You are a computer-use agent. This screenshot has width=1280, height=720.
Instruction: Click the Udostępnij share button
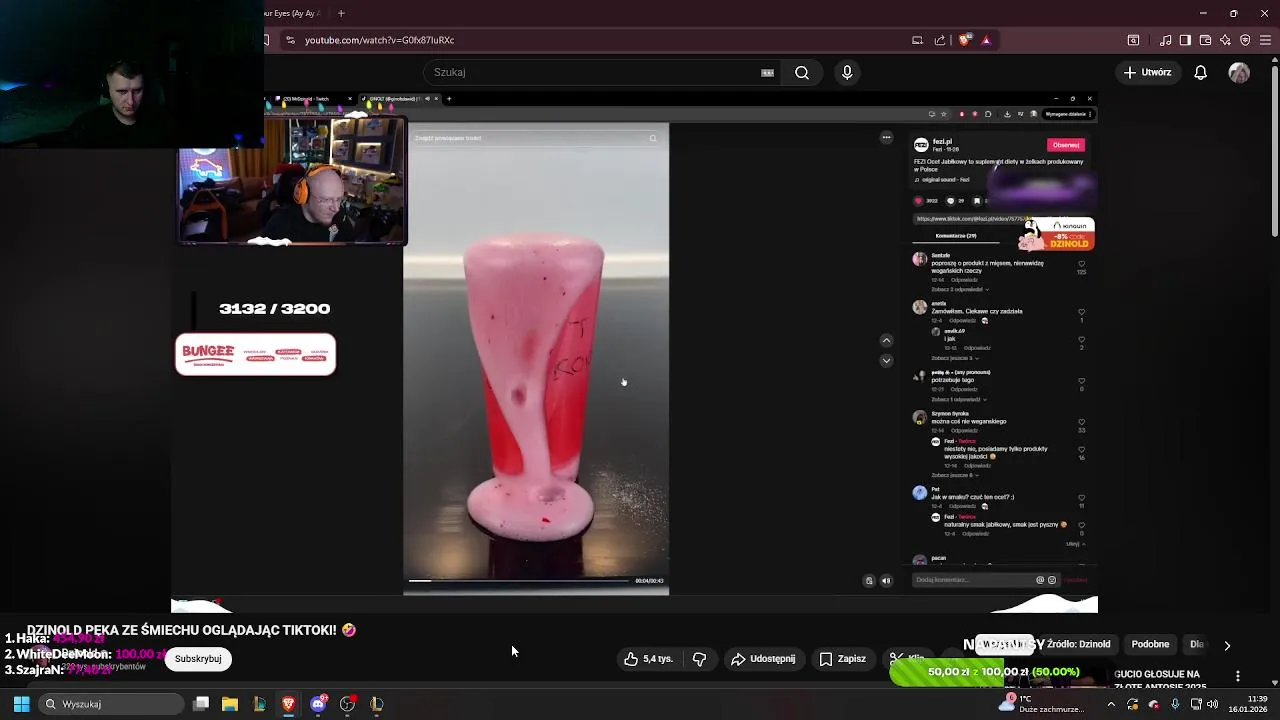tap(763, 659)
